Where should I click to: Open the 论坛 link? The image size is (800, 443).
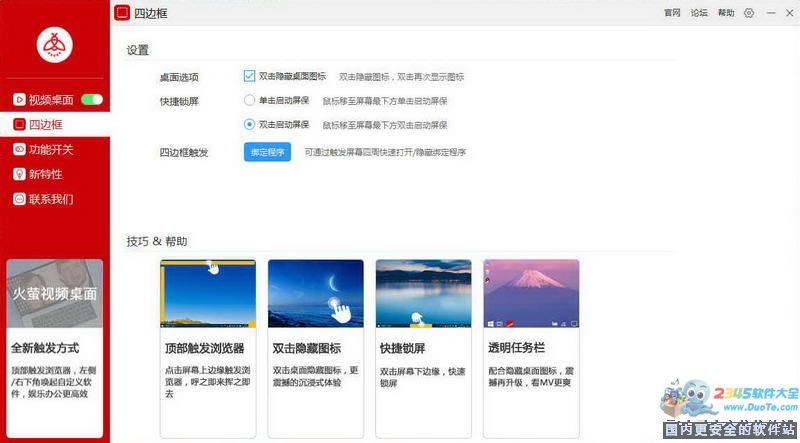click(x=699, y=13)
